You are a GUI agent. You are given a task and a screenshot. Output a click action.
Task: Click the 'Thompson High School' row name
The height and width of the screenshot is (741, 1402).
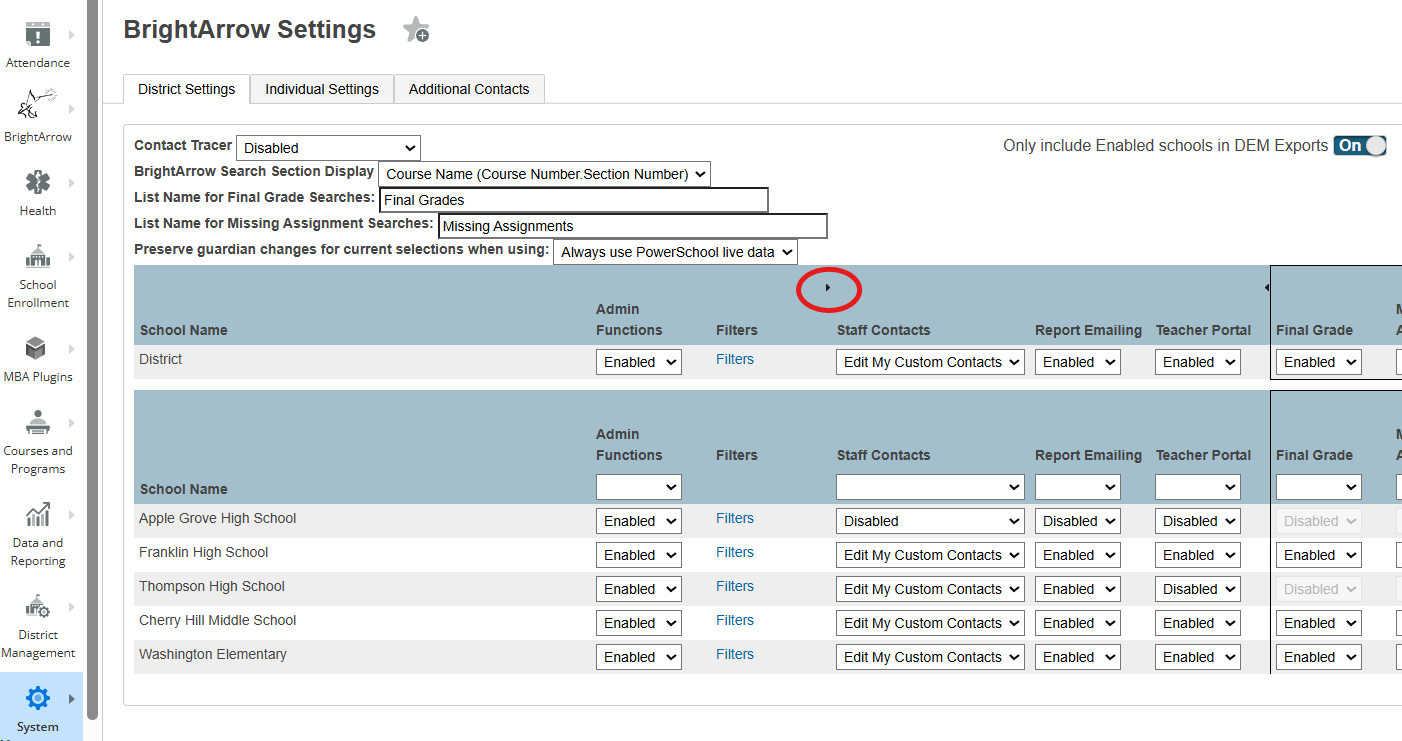(x=212, y=586)
